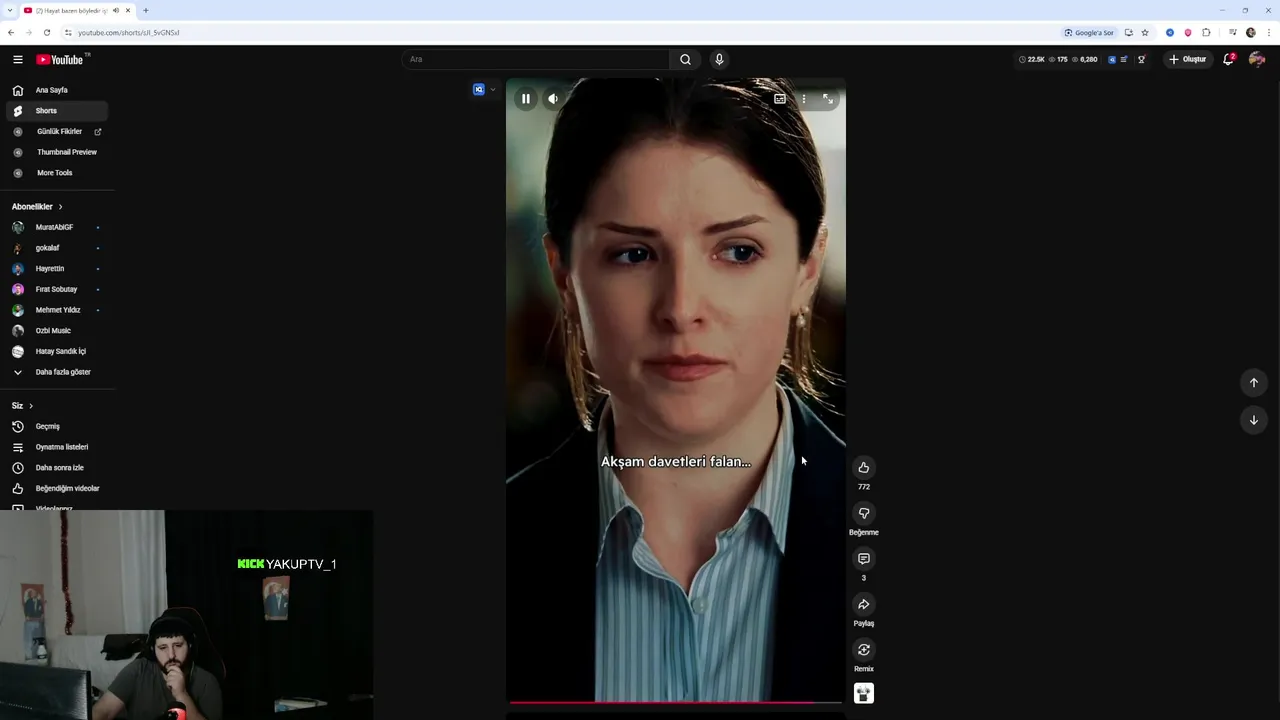This screenshot has width=1280, height=720.
Task: Open the dropdown arrow beside the blue player extension icon
Action: (x=492, y=90)
